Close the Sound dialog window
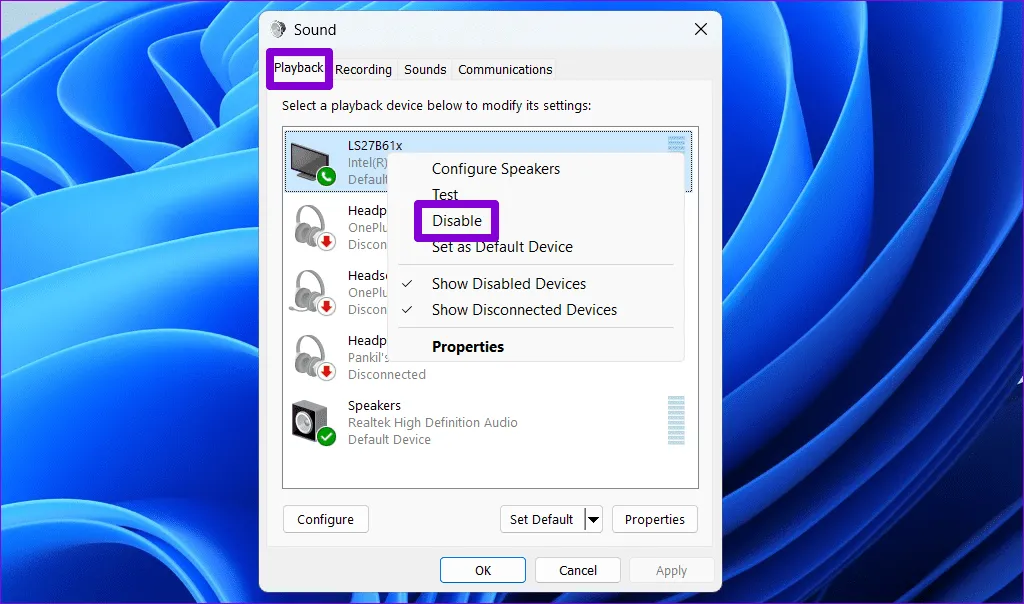 point(701,30)
